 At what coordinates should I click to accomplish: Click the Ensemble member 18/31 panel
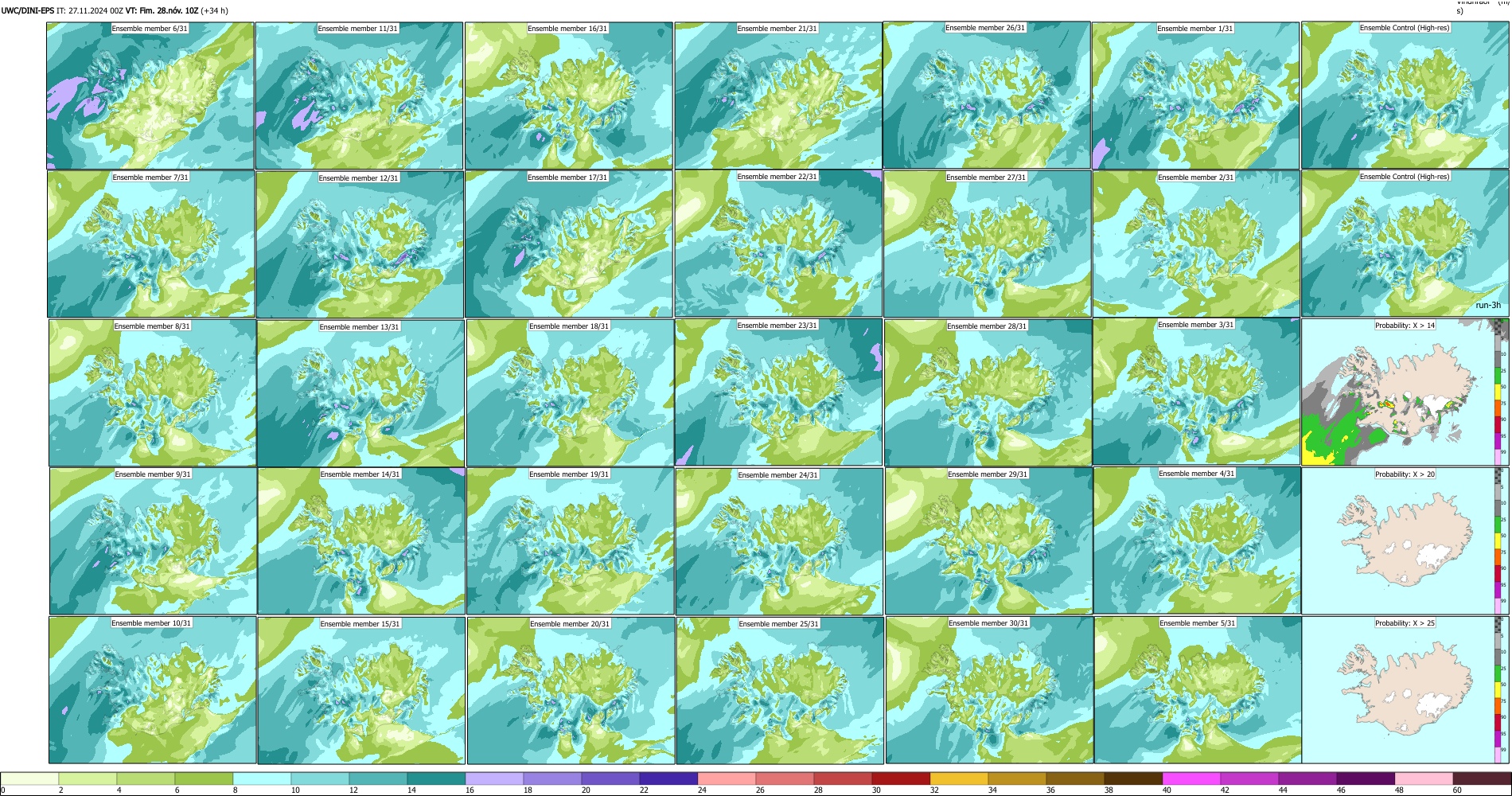(x=571, y=393)
